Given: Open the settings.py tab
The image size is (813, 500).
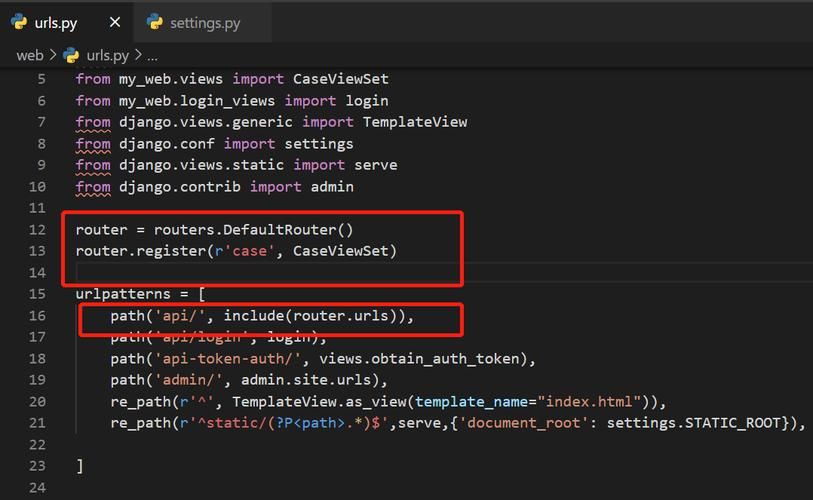Looking at the screenshot, I should pyautogui.click(x=204, y=23).
